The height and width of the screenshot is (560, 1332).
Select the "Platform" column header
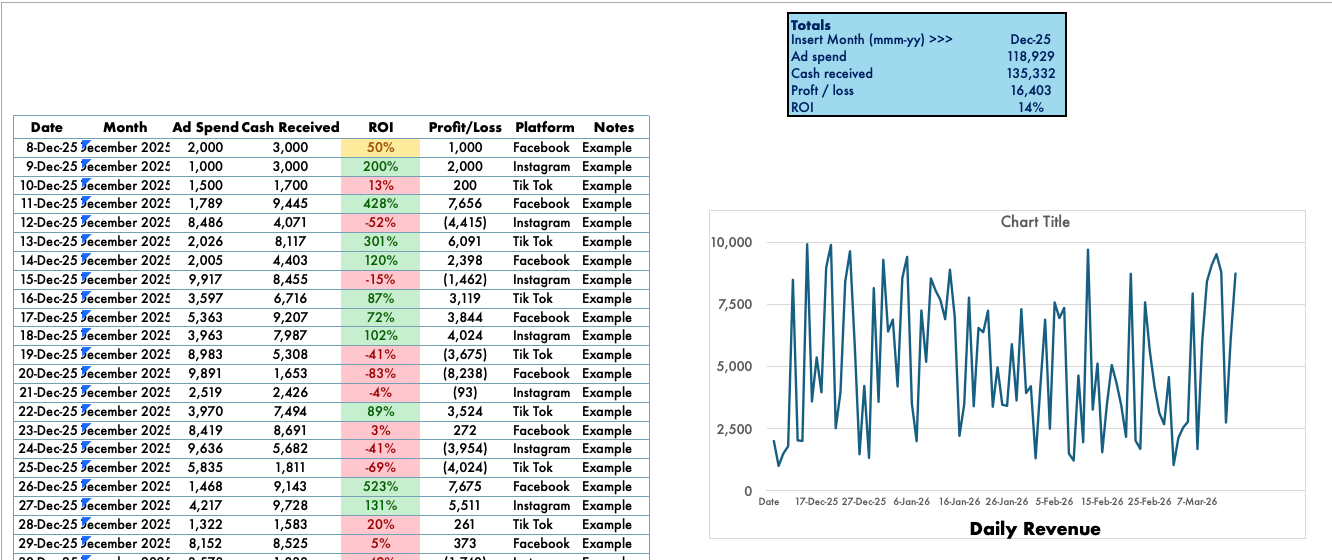pyautogui.click(x=544, y=127)
